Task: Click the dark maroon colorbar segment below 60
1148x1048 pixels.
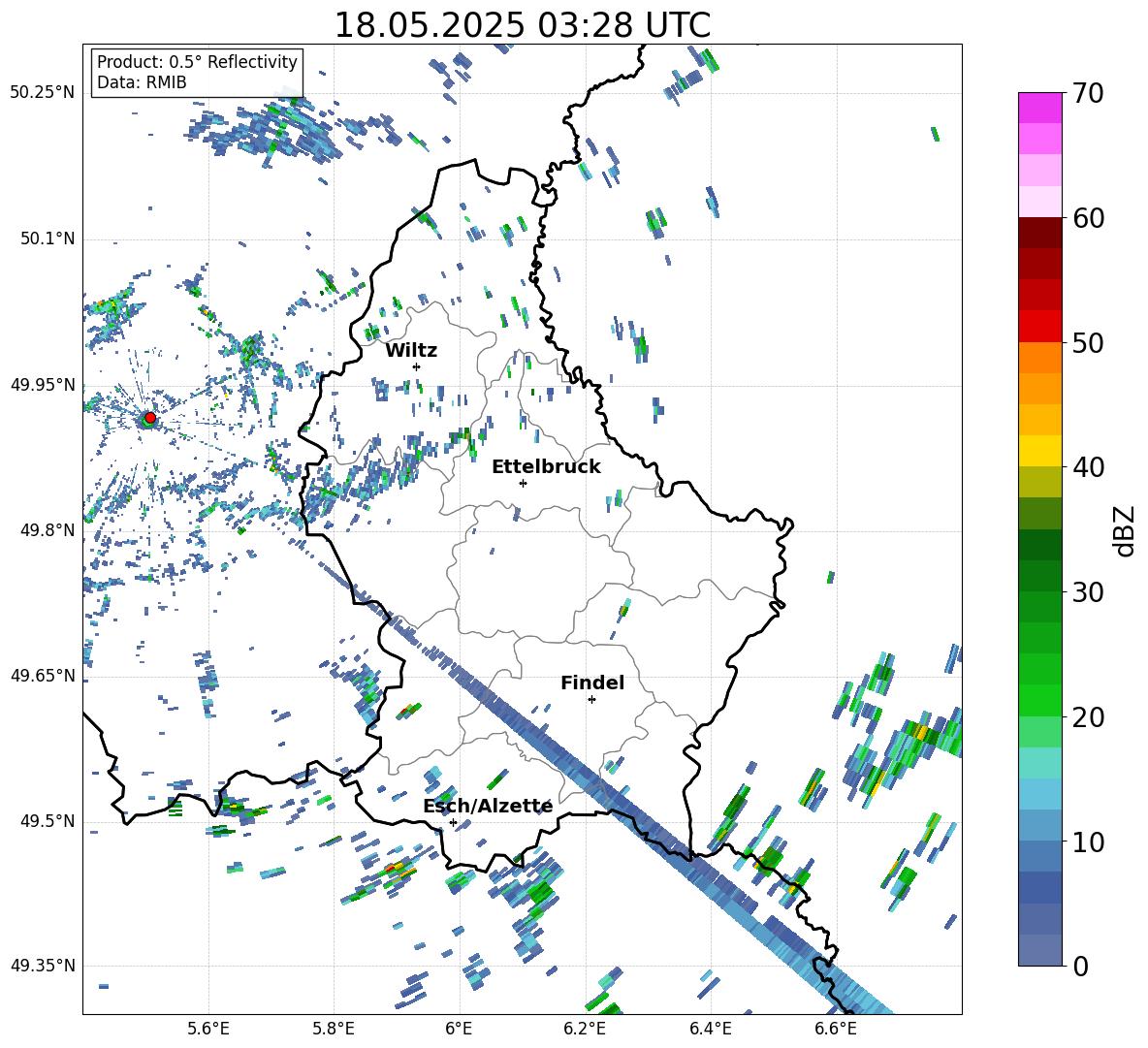Action: [x=1039, y=233]
